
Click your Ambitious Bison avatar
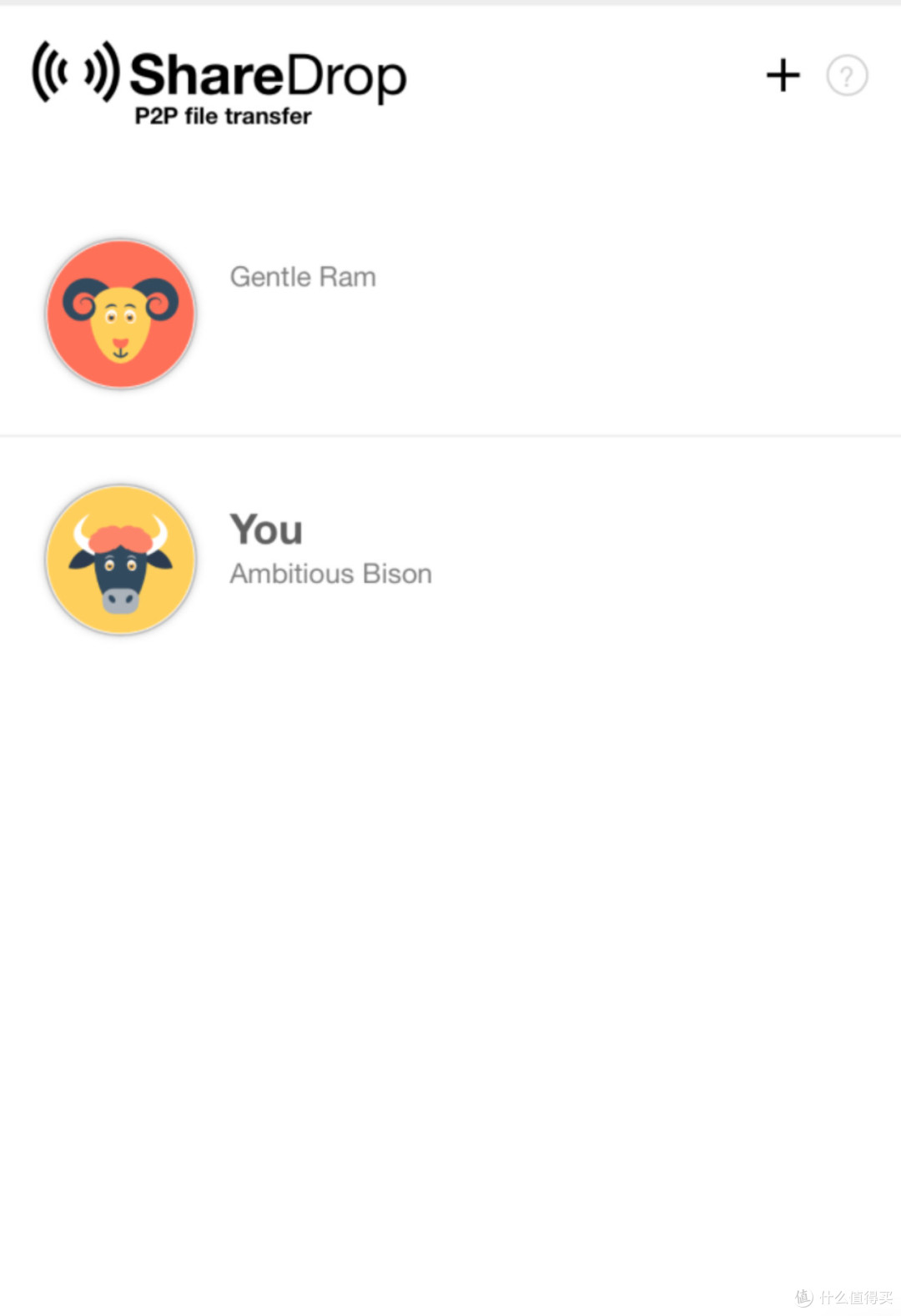coord(121,560)
